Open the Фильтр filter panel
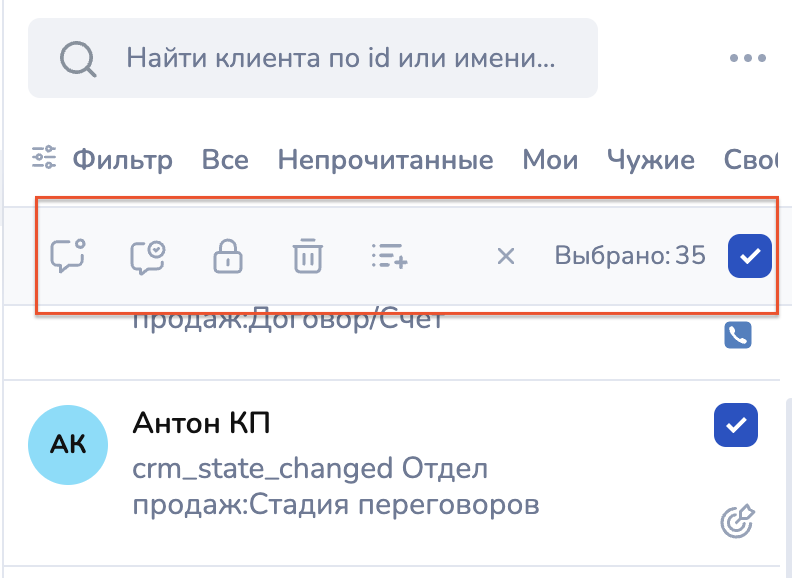 pyautogui.click(x=122, y=159)
